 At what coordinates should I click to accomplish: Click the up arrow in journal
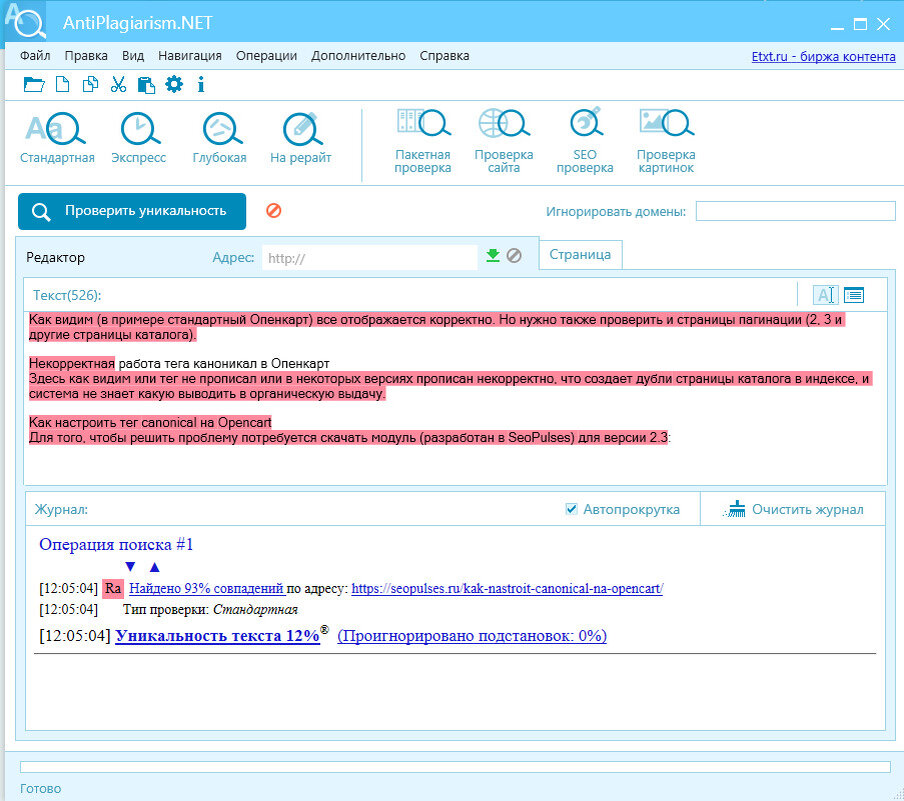click(x=155, y=567)
